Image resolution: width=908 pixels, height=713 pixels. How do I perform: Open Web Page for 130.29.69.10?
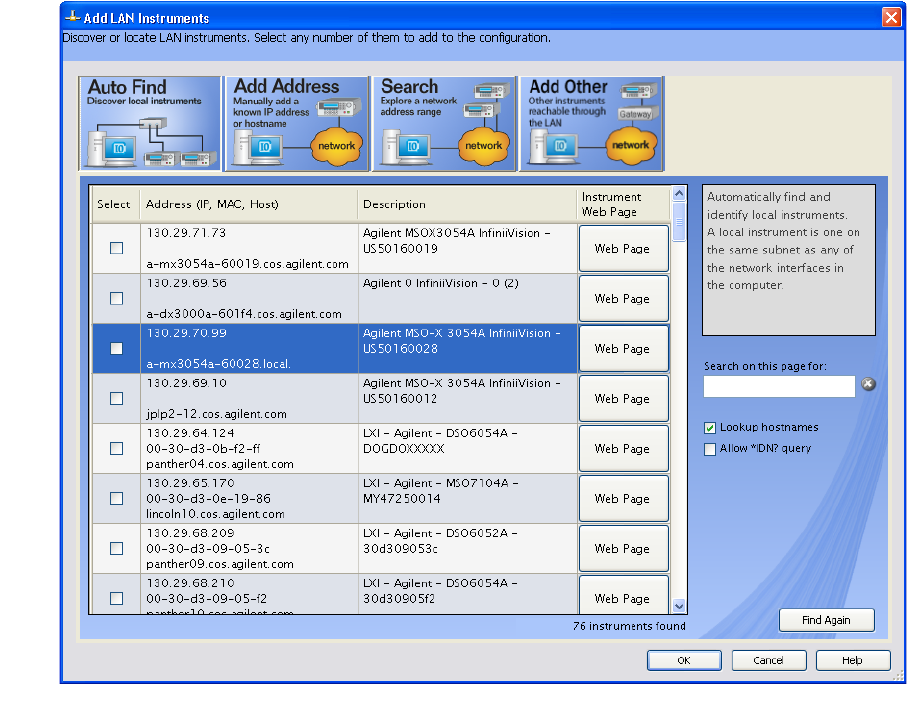tap(624, 398)
